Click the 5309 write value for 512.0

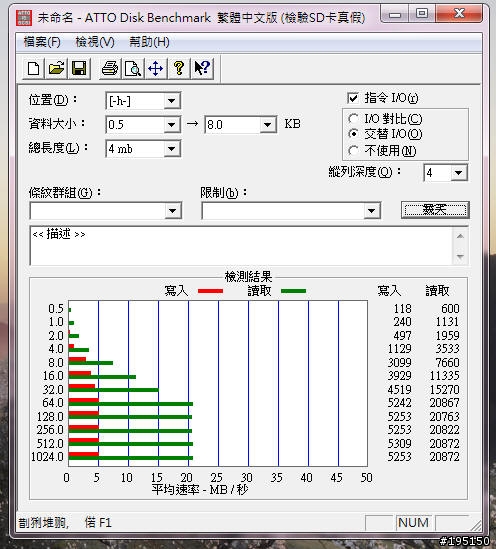tap(399, 444)
